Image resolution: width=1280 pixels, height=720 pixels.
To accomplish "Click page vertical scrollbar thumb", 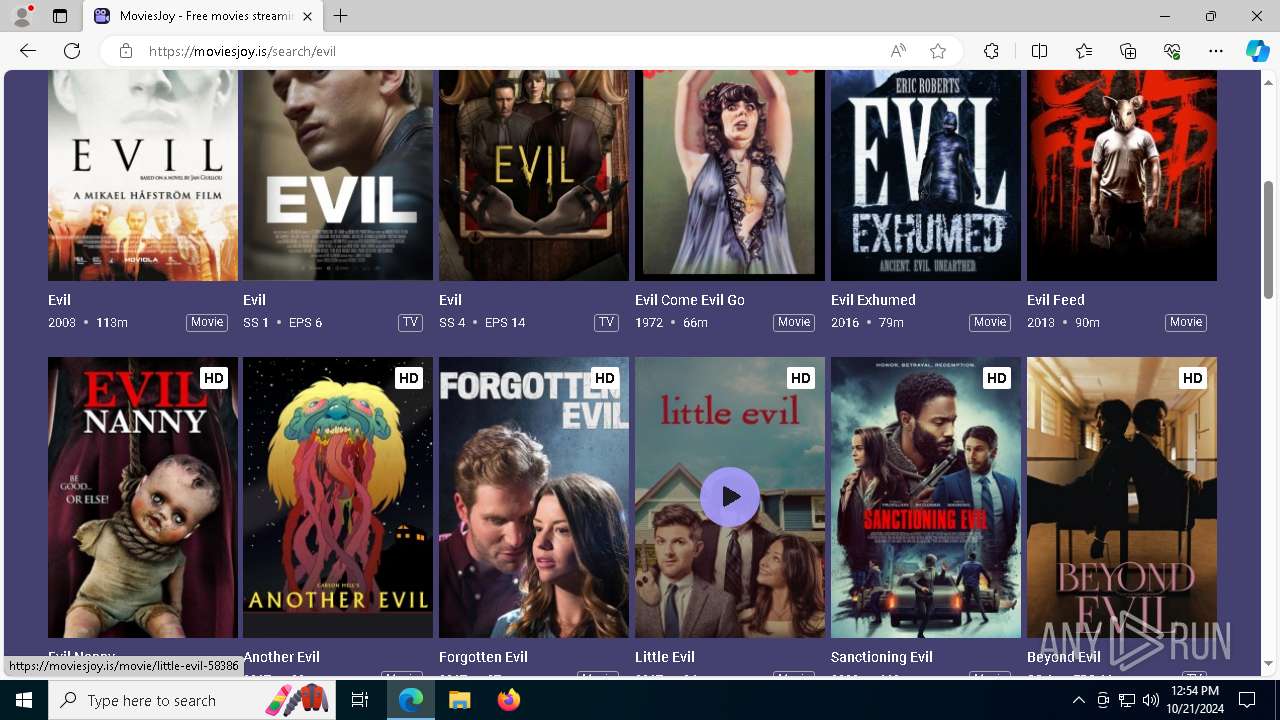I will tap(1269, 239).
